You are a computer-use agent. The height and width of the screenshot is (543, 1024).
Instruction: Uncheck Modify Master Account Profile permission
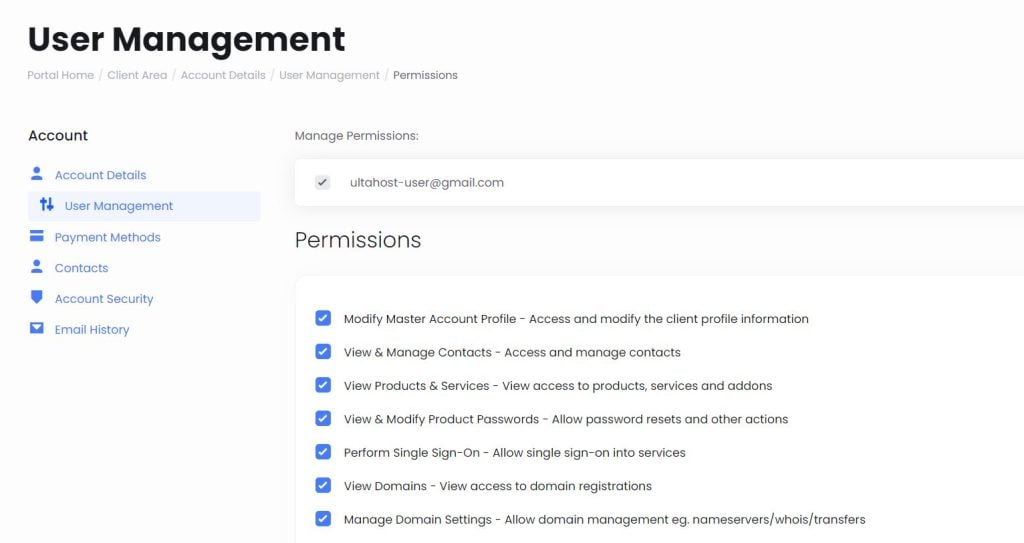[323, 318]
